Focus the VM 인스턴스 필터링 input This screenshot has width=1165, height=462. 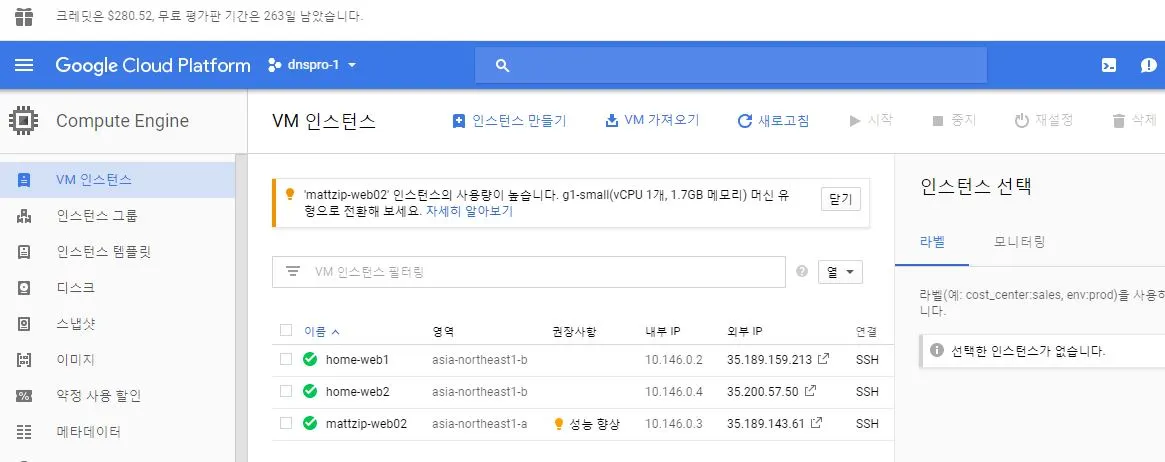click(x=529, y=272)
